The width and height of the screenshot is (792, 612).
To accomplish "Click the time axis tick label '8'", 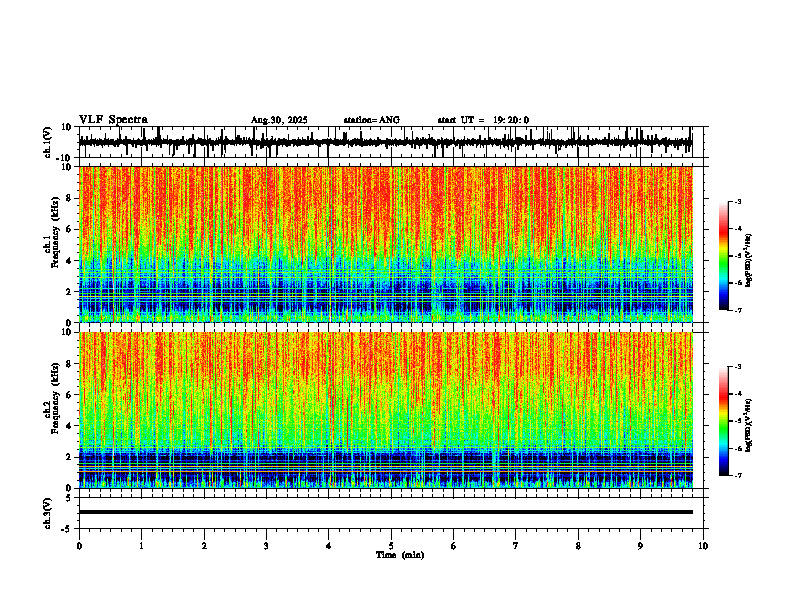I will (x=578, y=546).
